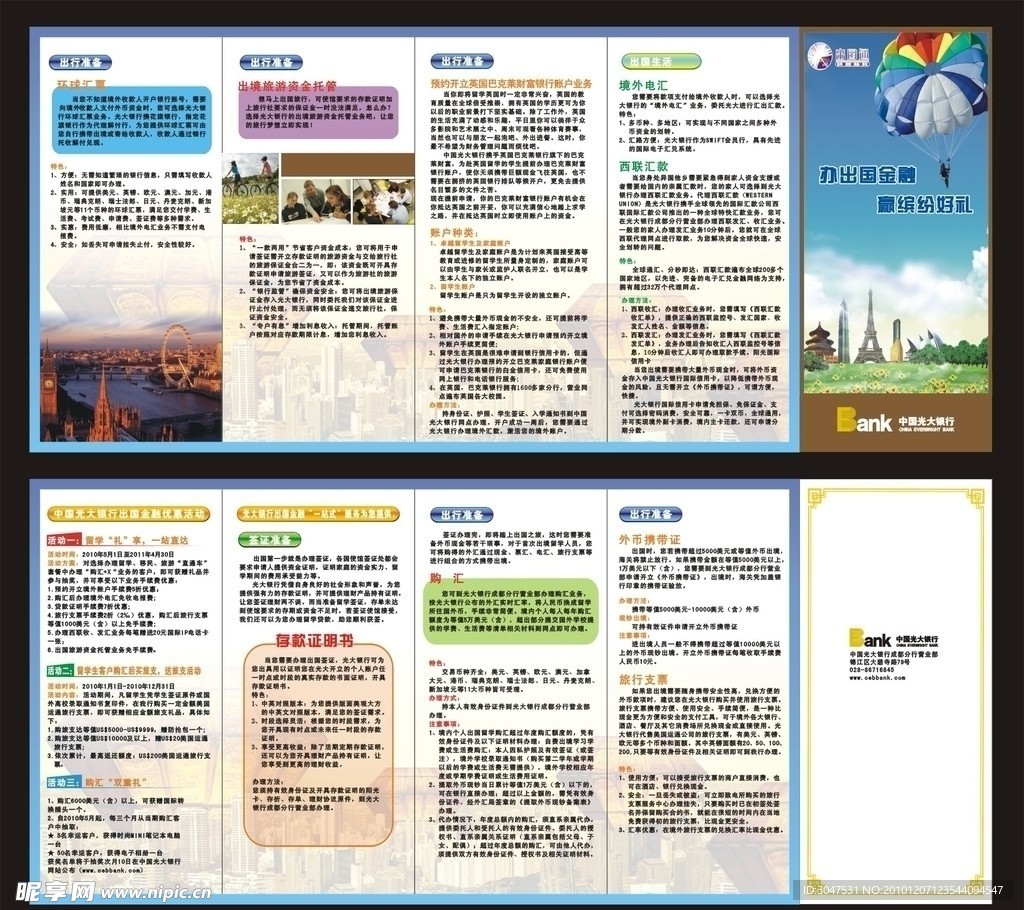Click the Eiffel Tower illustration
The height and width of the screenshot is (910, 1024).
869,327
